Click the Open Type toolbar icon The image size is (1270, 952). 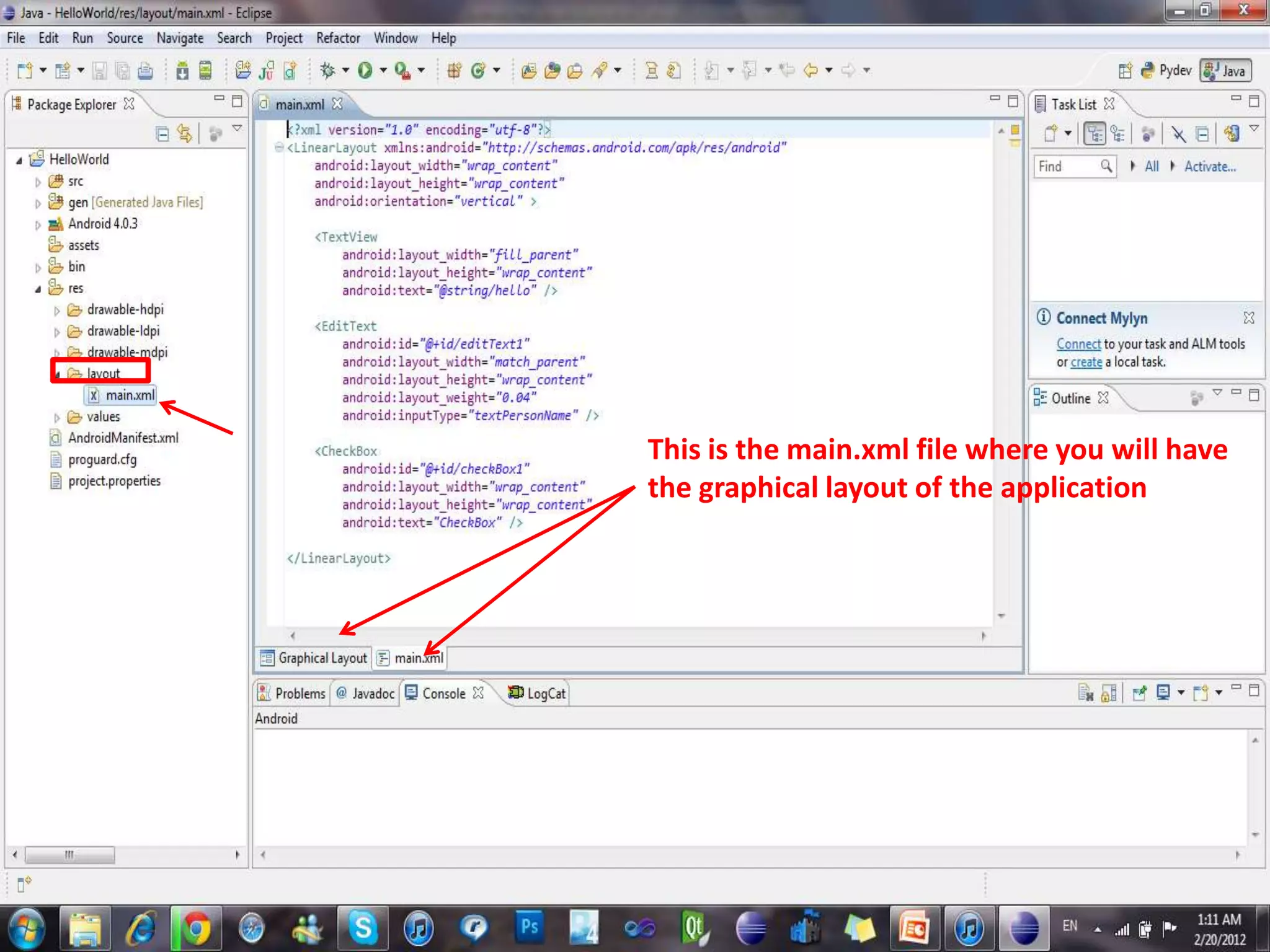pos(529,71)
